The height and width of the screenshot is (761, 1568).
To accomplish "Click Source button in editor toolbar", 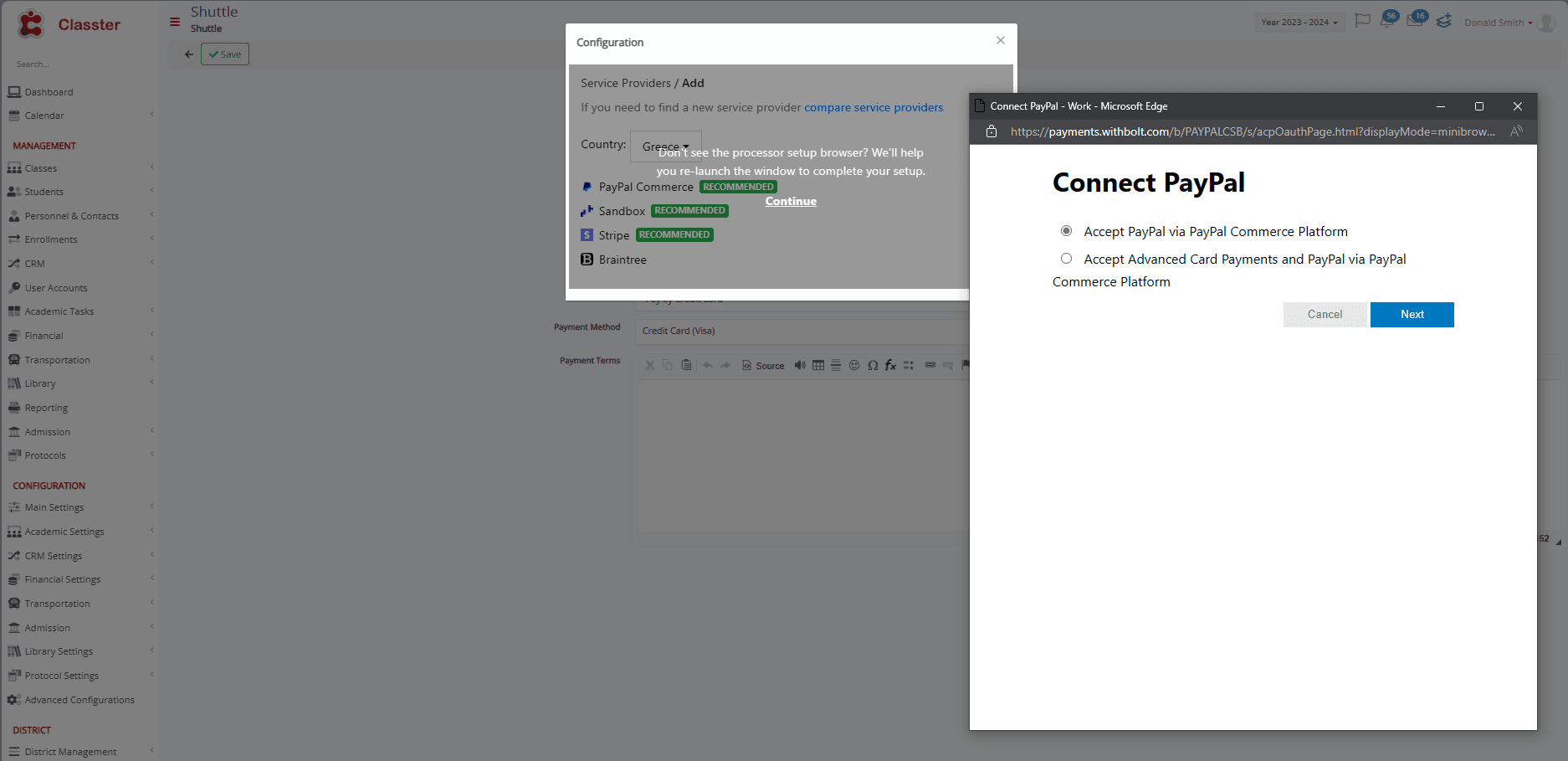I will point(763,365).
